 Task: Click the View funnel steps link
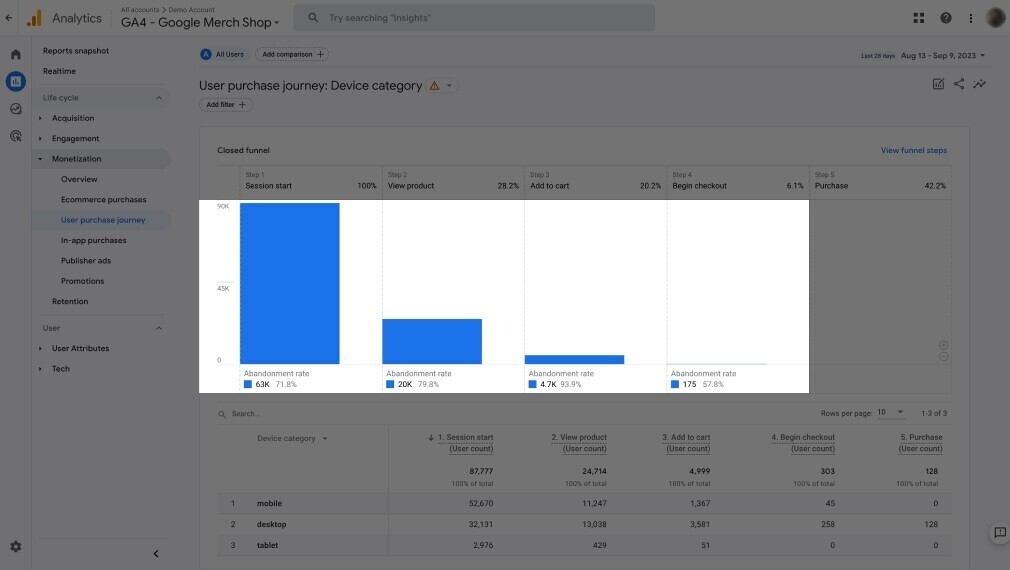(913, 151)
